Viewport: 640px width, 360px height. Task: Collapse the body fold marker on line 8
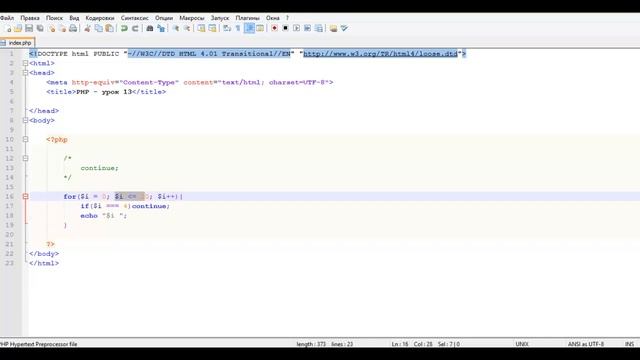tap(25, 120)
